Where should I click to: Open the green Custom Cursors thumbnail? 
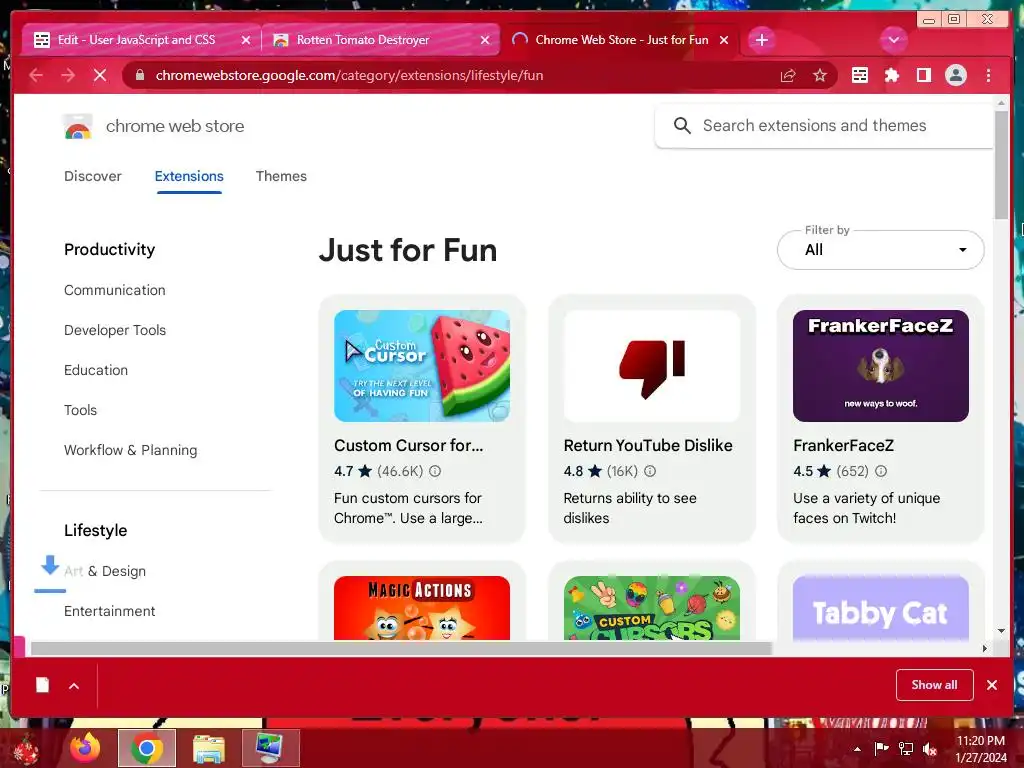[x=652, y=608]
